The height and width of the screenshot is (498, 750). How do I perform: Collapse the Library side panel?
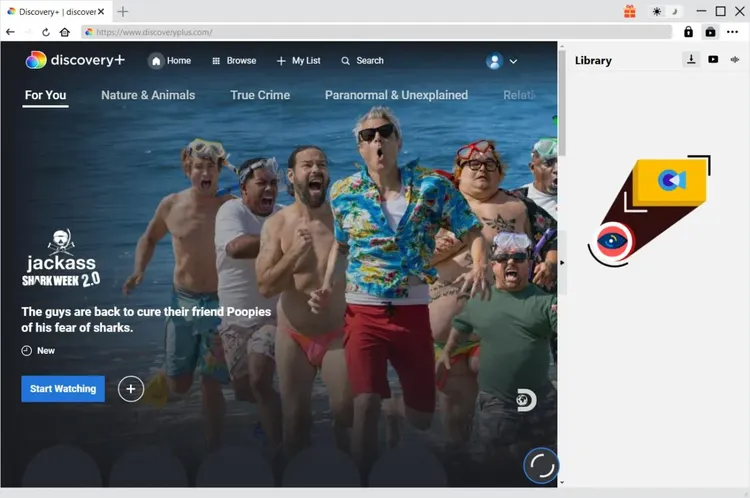tap(562, 263)
